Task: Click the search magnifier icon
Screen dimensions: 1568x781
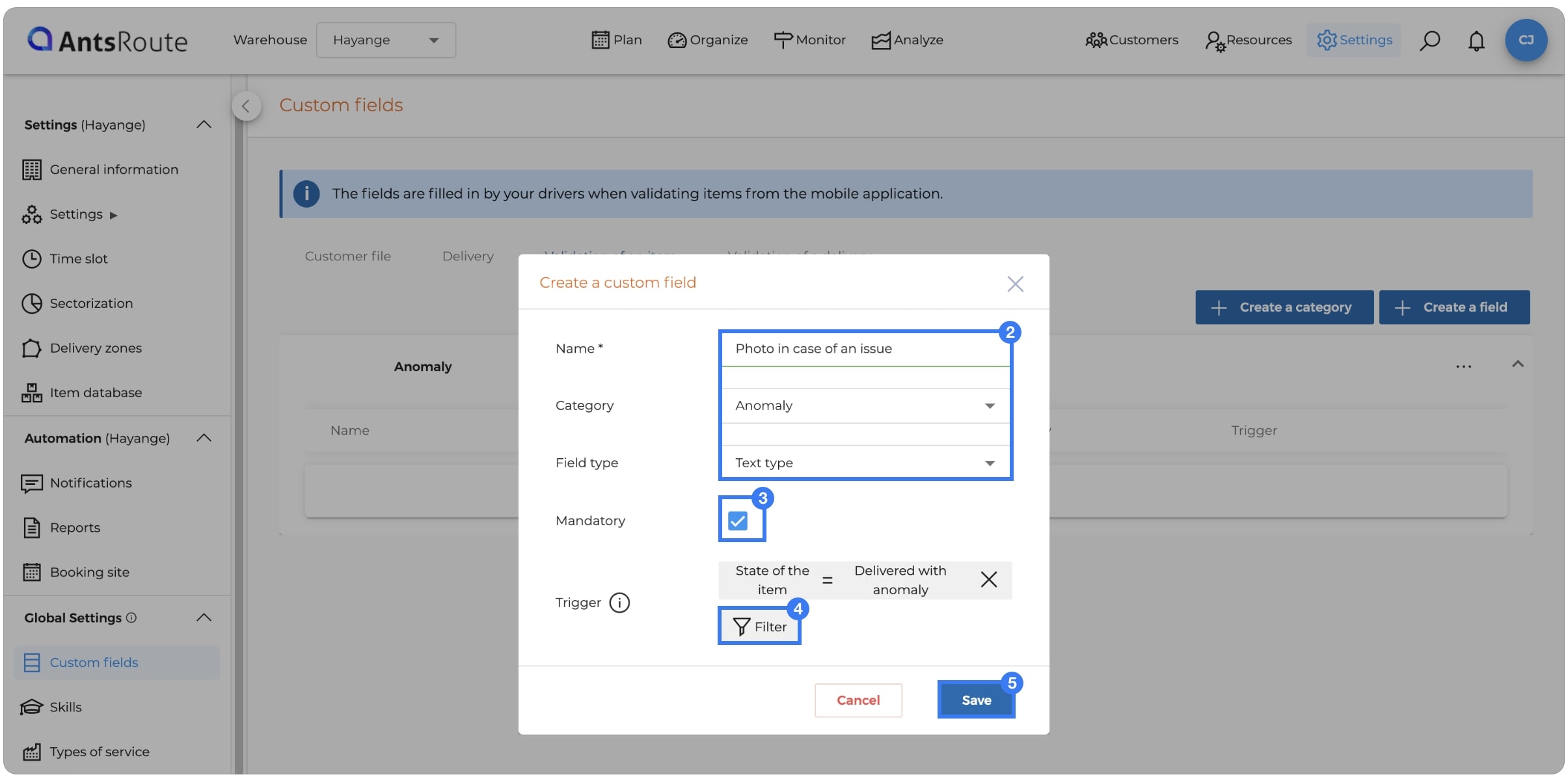Action: pos(1429,40)
